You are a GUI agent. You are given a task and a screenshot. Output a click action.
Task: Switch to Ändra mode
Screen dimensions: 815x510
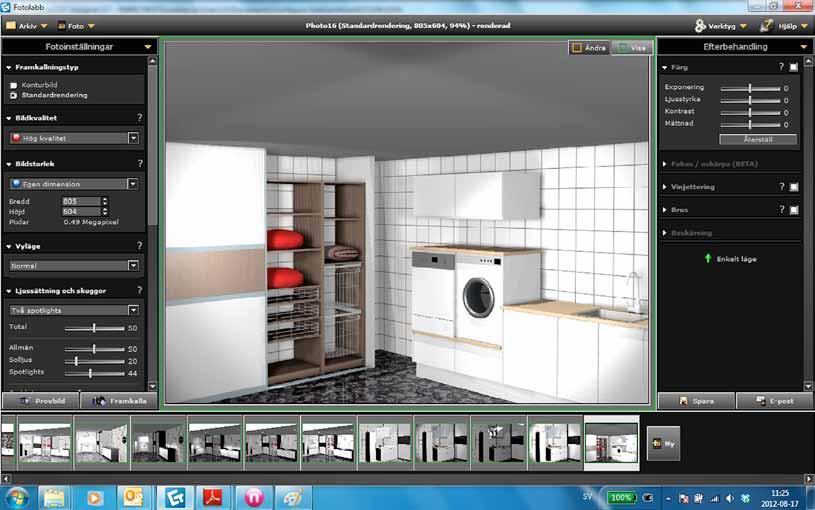(x=589, y=47)
